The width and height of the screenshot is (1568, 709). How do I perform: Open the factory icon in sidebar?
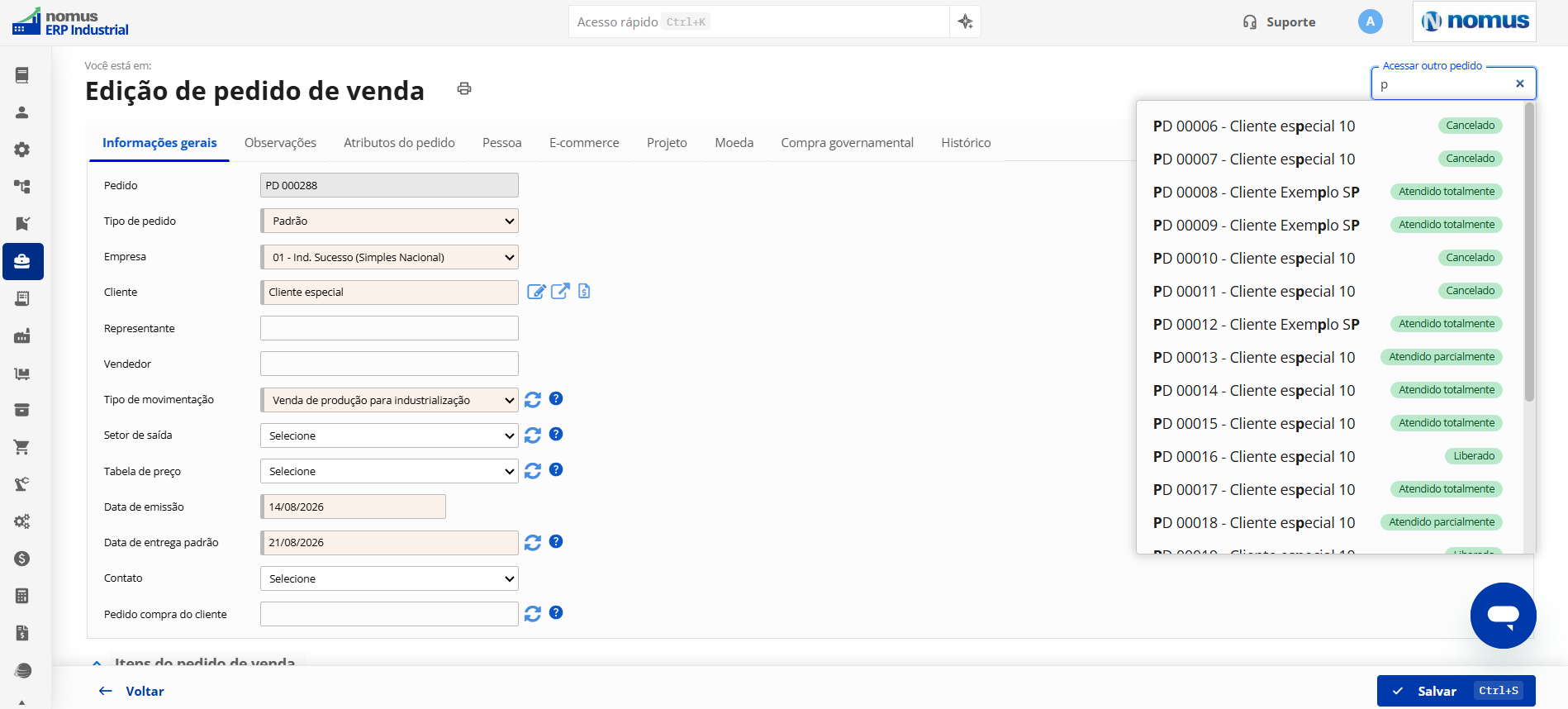(22, 335)
